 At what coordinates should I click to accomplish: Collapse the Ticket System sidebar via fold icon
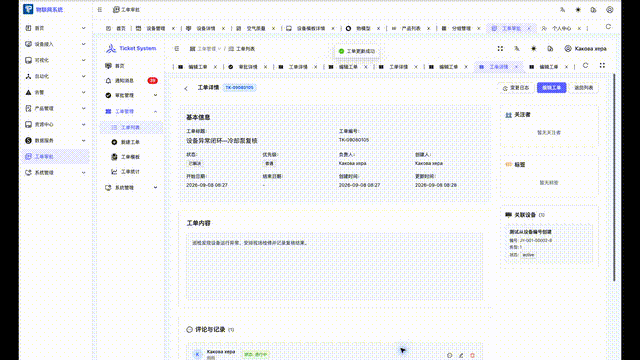[x=177, y=49]
